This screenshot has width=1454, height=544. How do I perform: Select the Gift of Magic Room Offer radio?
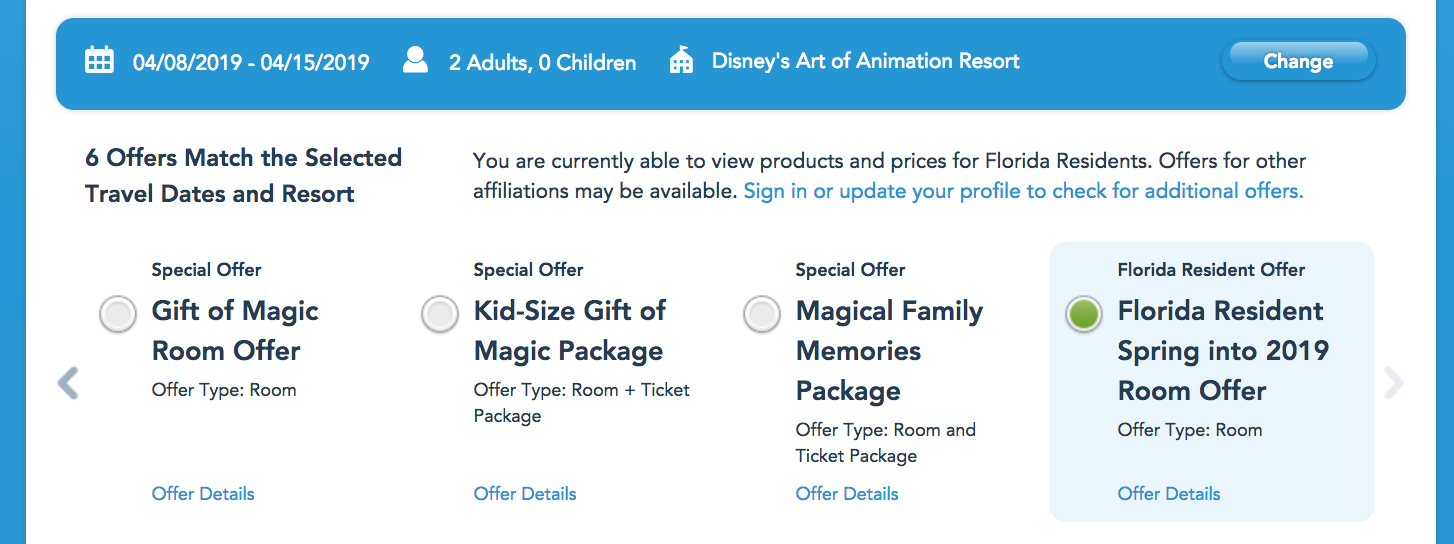tap(118, 315)
